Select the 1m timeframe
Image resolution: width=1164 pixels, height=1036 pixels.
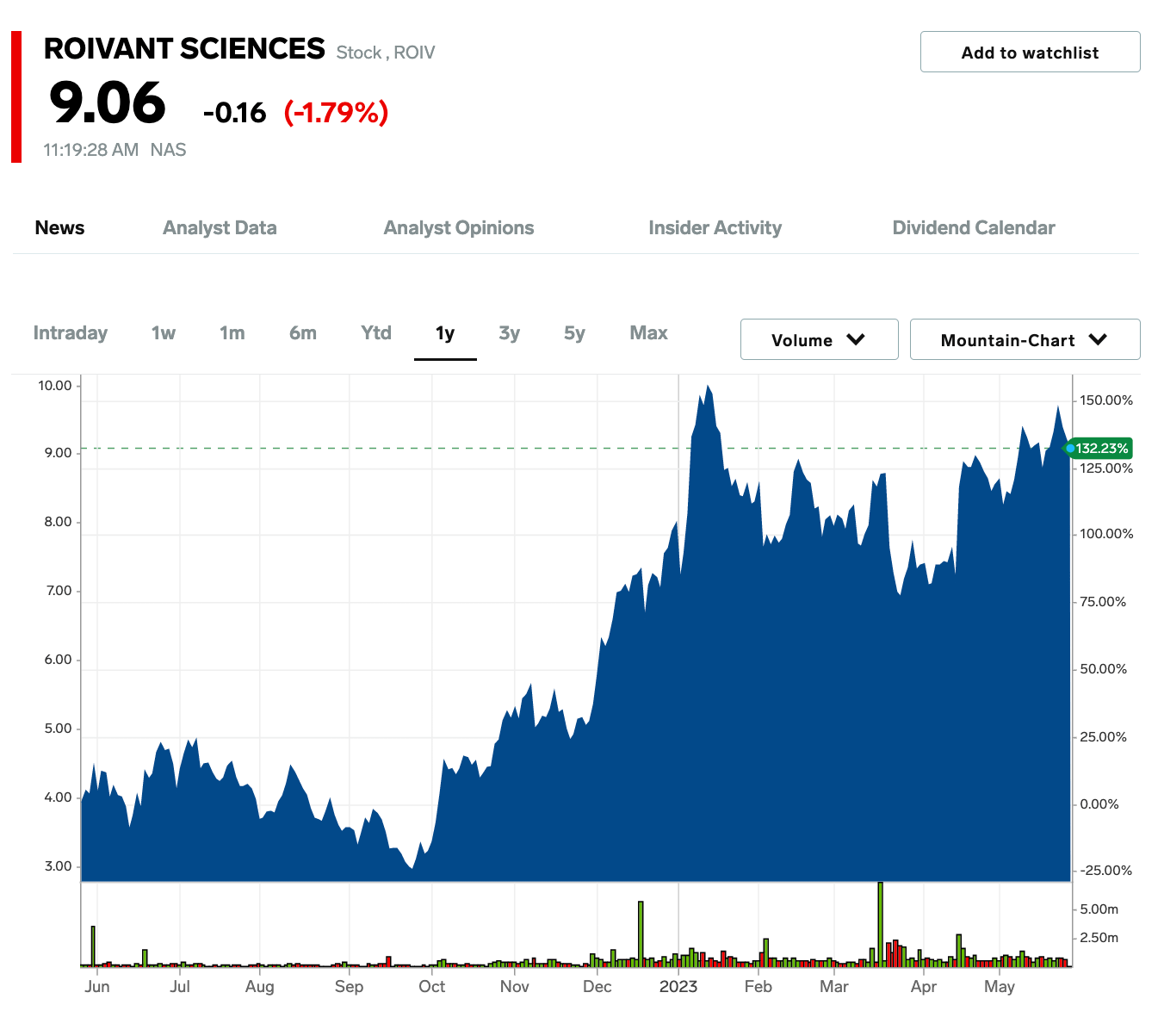[x=232, y=333]
